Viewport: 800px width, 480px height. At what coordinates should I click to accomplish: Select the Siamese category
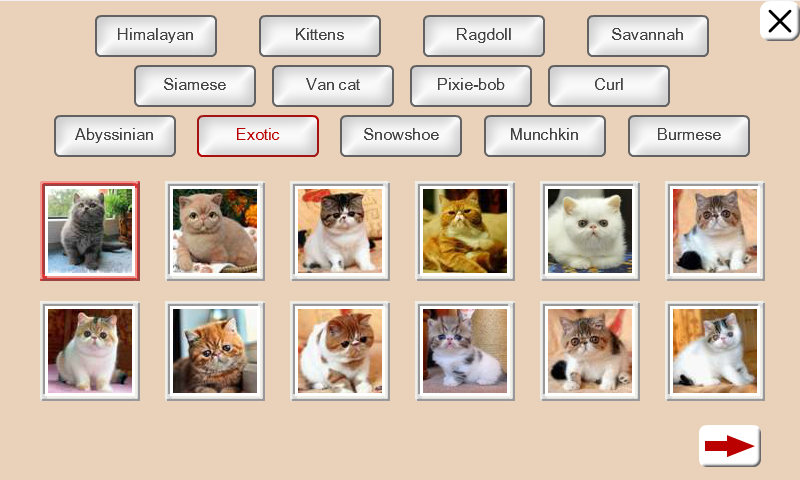pyautogui.click(x=195, y=85)
